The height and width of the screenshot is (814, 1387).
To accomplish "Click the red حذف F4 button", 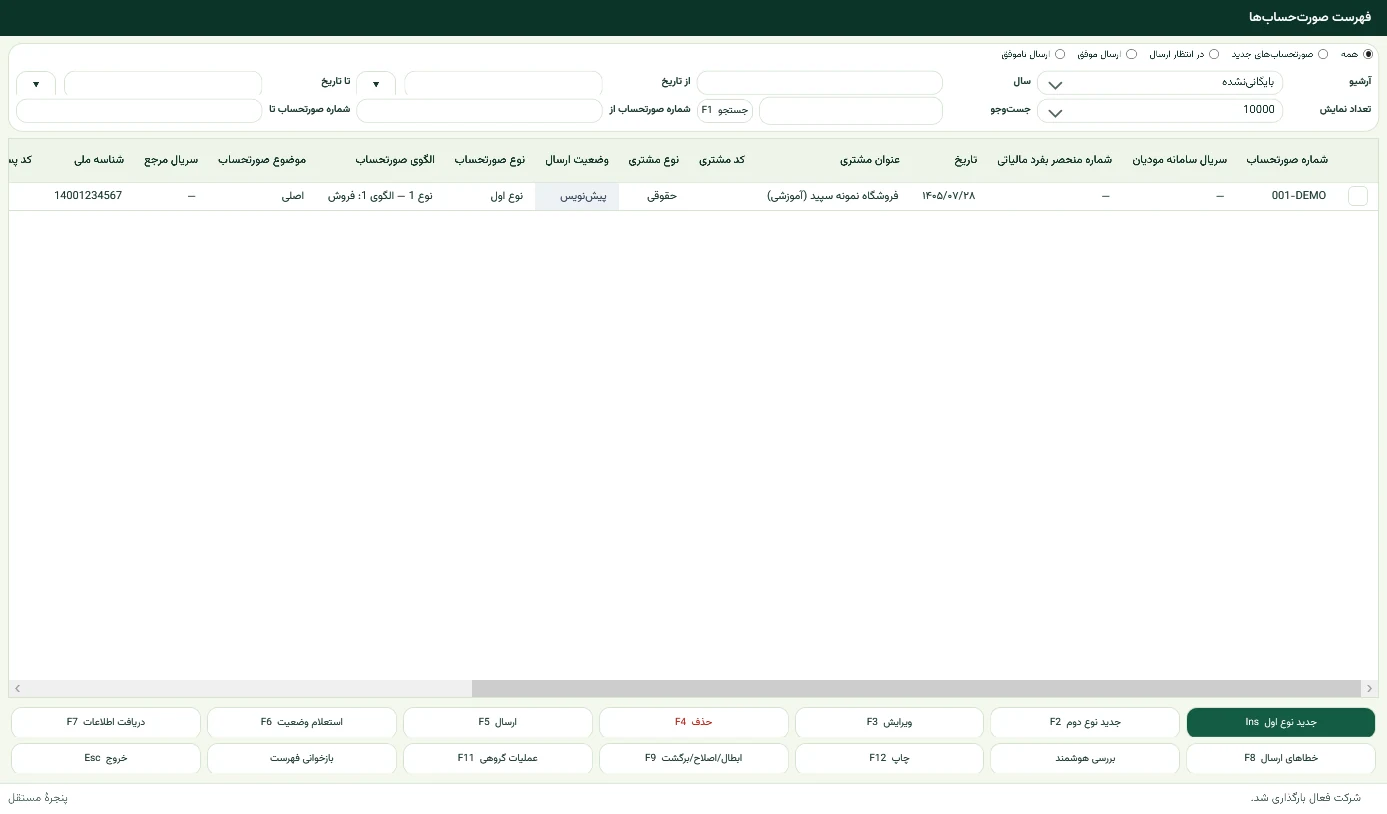I will [x=693, y=722].
